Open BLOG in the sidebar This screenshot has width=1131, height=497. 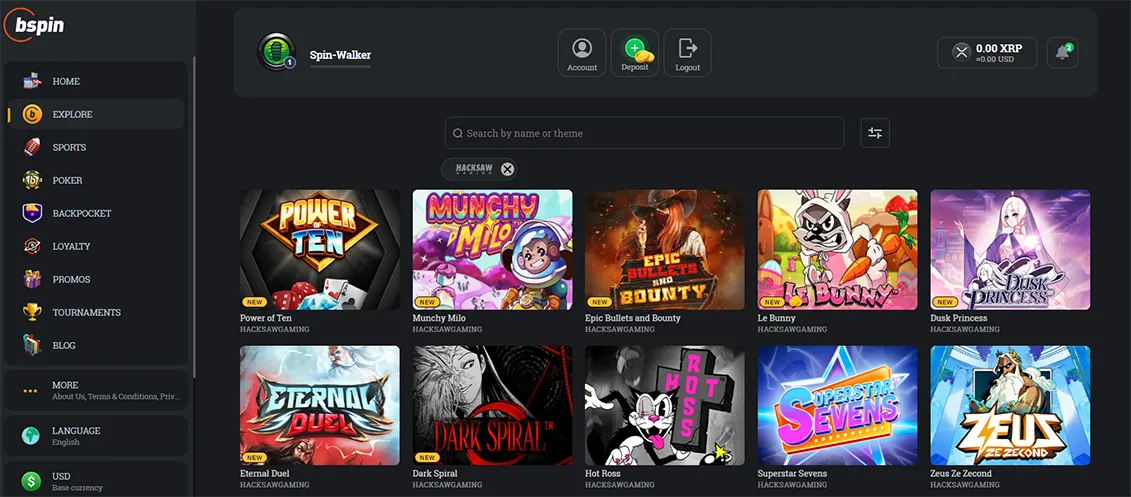(96, 345)
